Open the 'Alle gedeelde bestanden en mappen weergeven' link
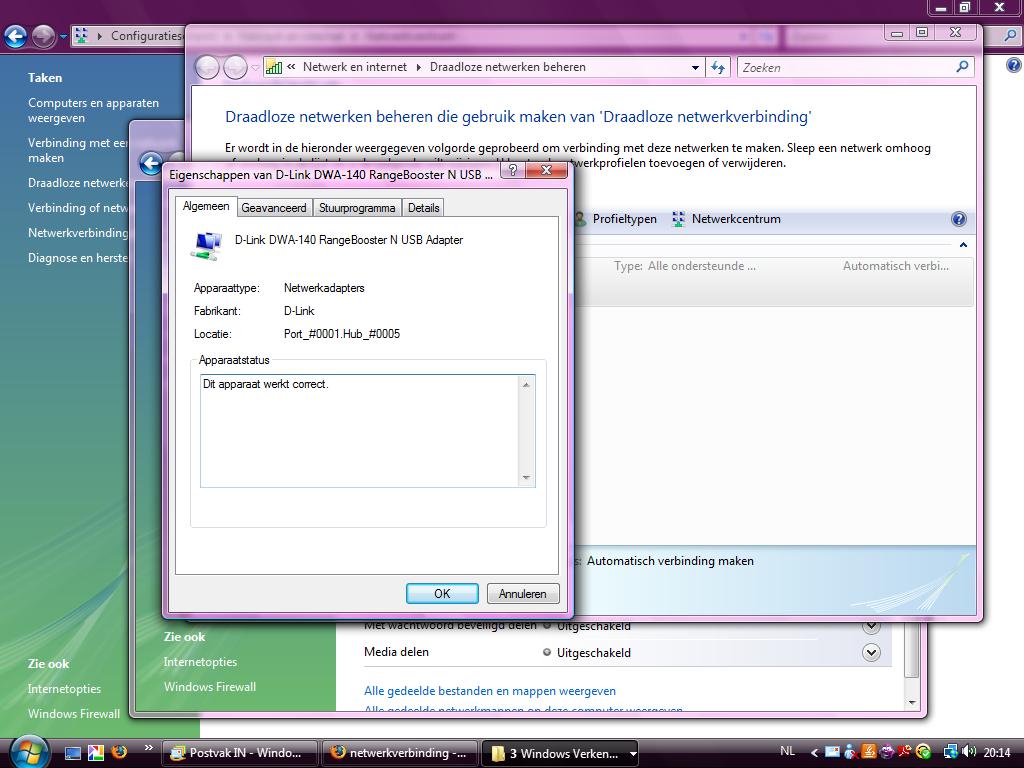This screenshot has height=768, width=1024. pos(490,691)
